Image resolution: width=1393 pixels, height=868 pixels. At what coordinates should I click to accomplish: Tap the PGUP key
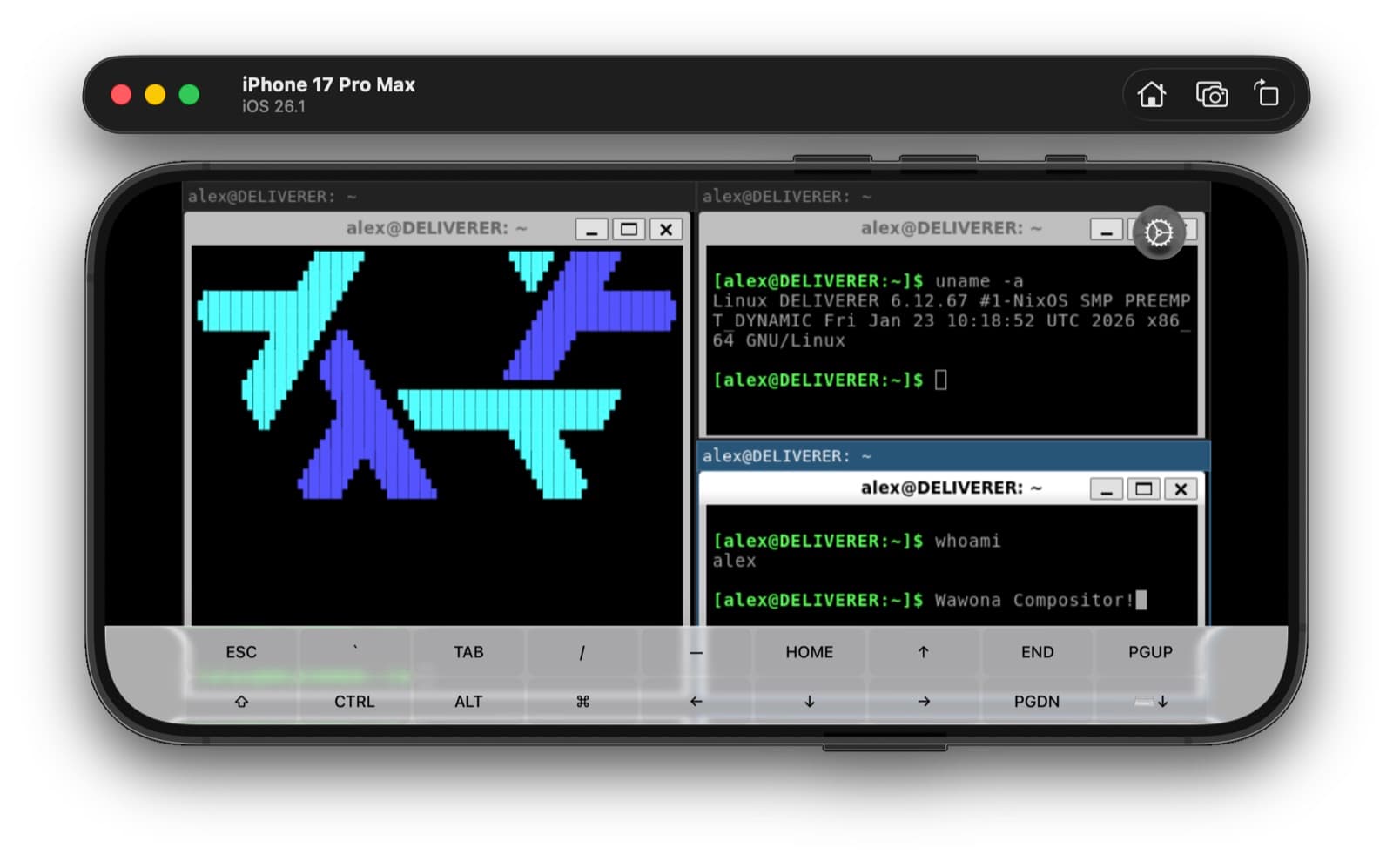[x=1150, y=652]
